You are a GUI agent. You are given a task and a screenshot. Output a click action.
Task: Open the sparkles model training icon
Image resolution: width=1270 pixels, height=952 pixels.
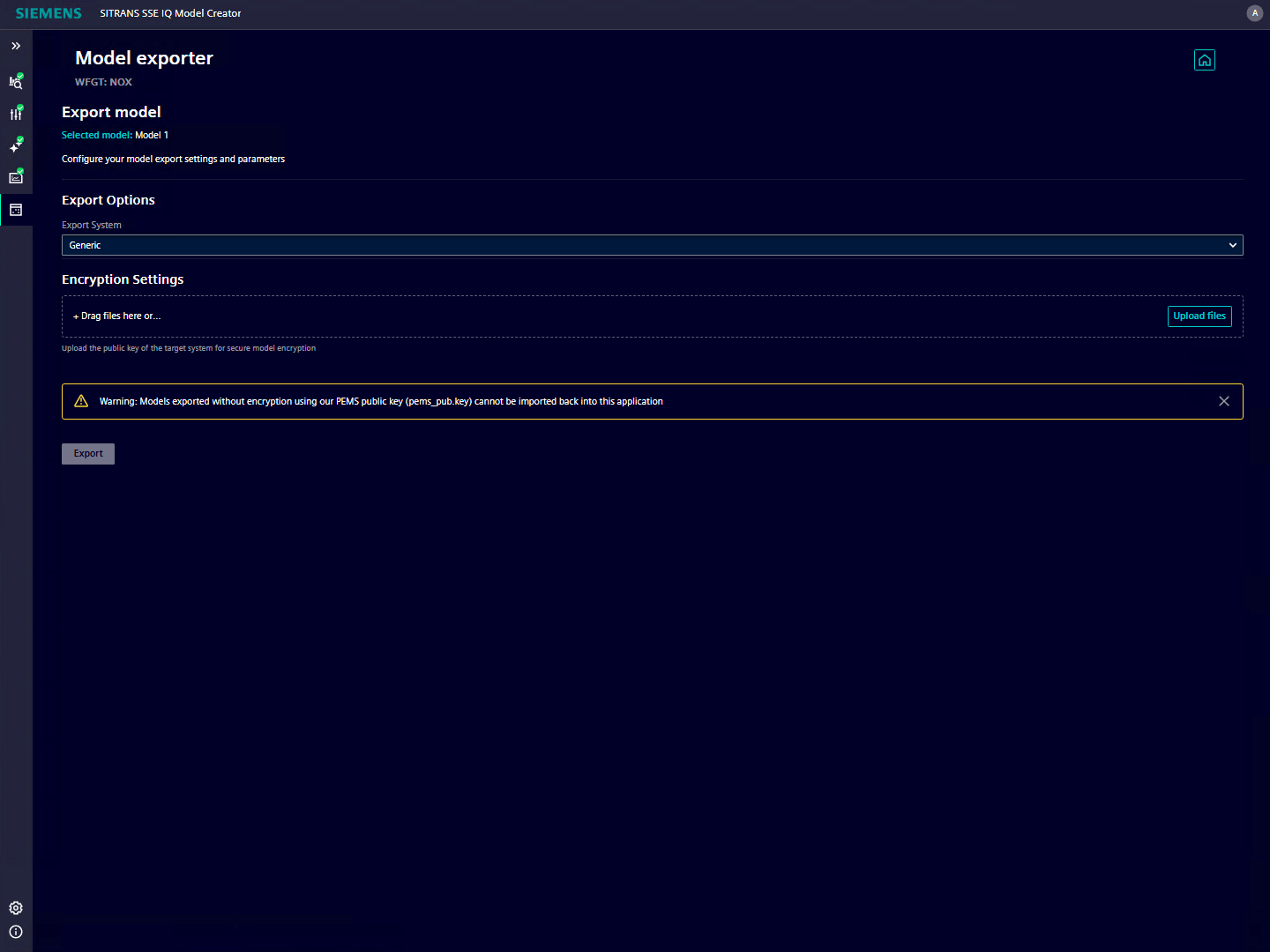(16, 145)
